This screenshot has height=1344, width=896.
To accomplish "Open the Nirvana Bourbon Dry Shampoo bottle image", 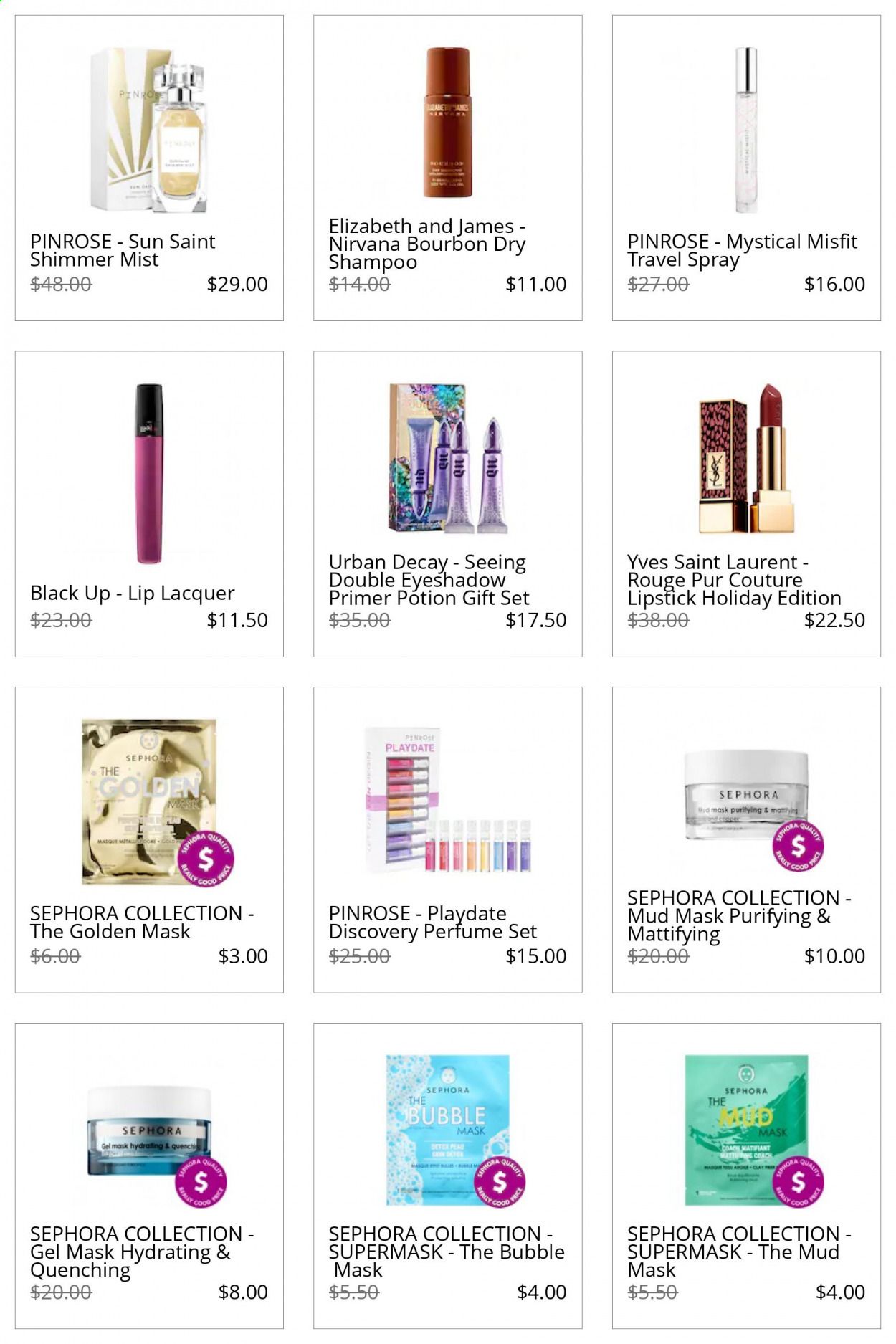I will (448, 123).
